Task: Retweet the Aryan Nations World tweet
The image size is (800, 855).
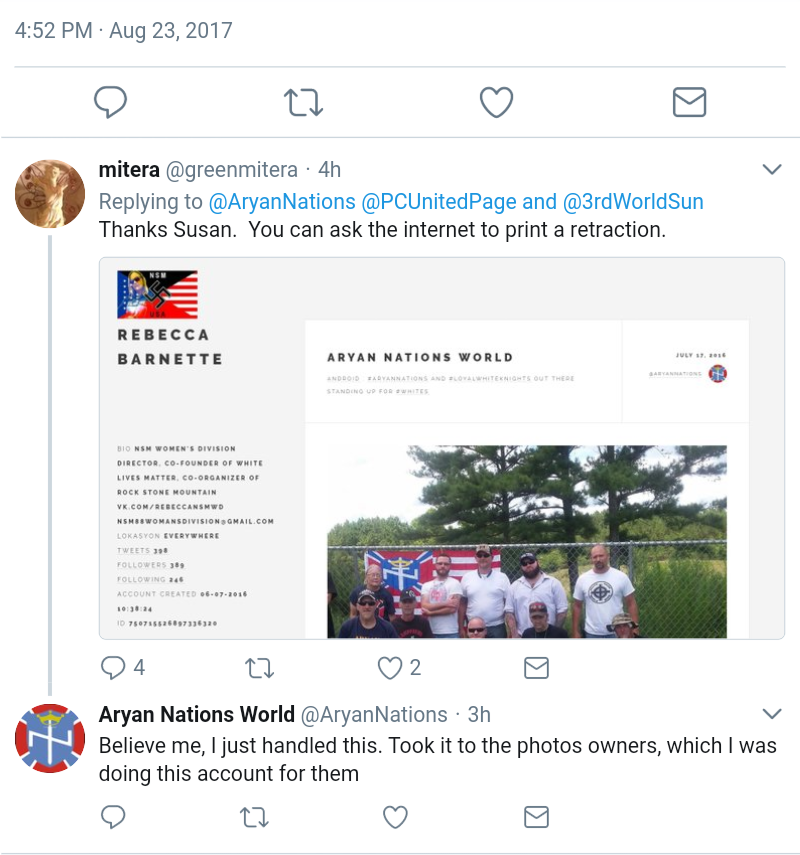Action: pyautogui.click(x=256, y=817)
